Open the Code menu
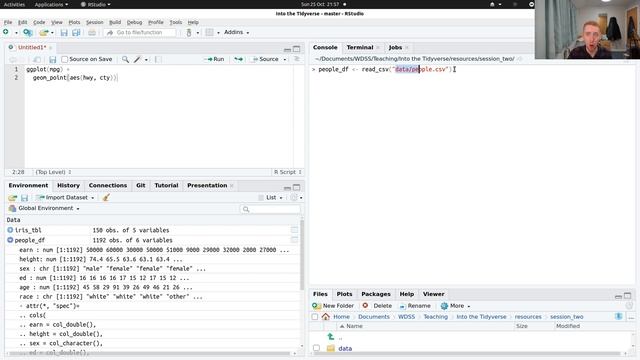 (x=39, y=22)
